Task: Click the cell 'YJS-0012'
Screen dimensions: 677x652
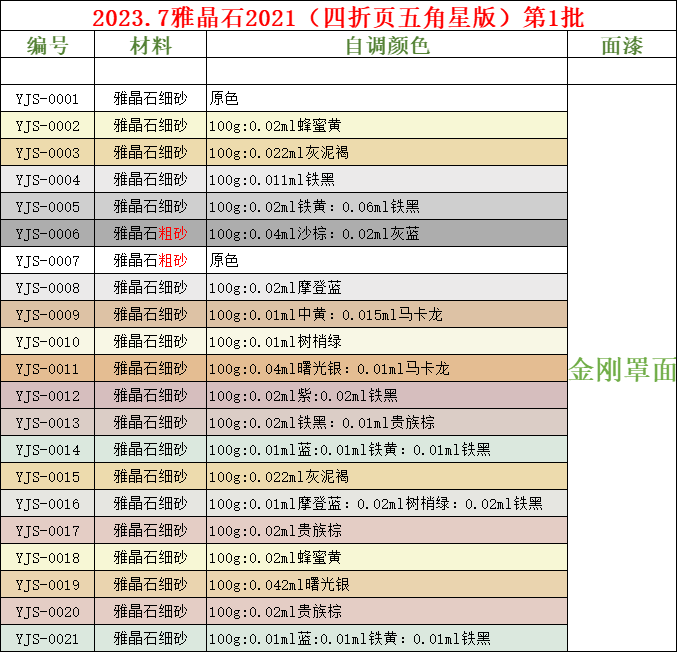Action: click(x=47, y=396)
